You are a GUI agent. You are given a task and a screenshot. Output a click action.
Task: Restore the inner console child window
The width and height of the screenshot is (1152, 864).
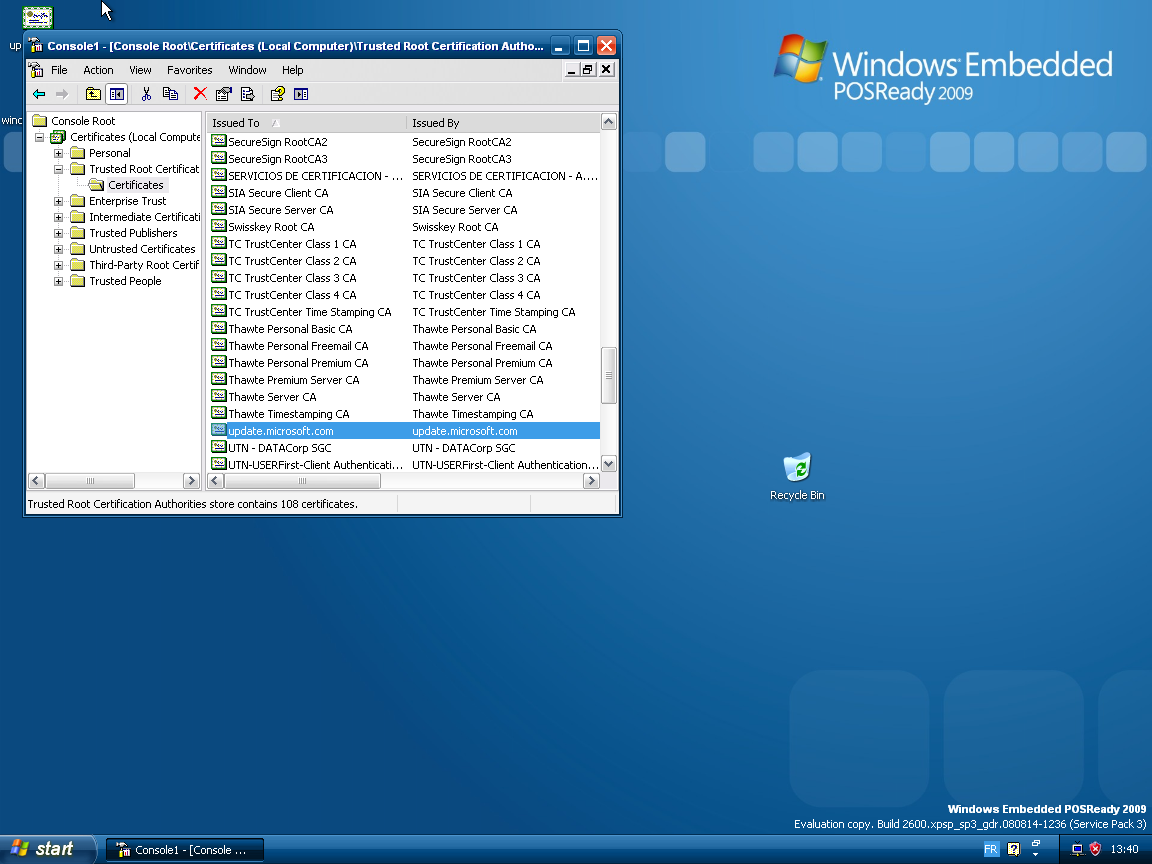[588, 70]
